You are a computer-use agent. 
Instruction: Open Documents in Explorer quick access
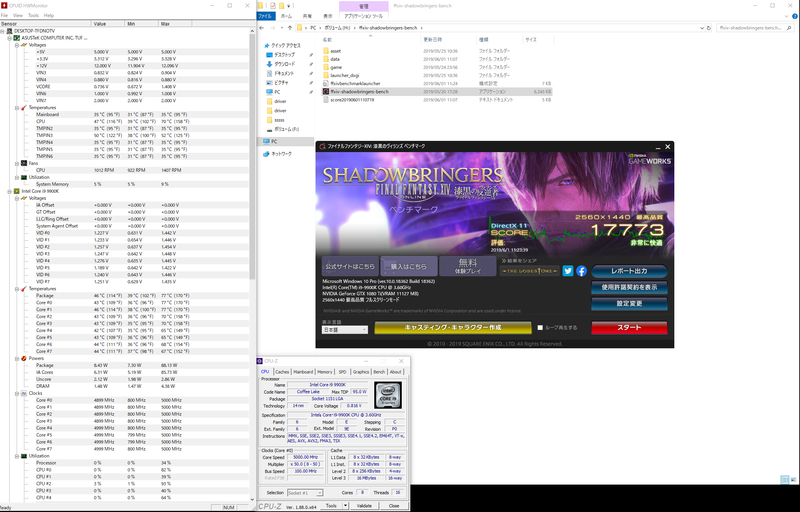point(285,73)
